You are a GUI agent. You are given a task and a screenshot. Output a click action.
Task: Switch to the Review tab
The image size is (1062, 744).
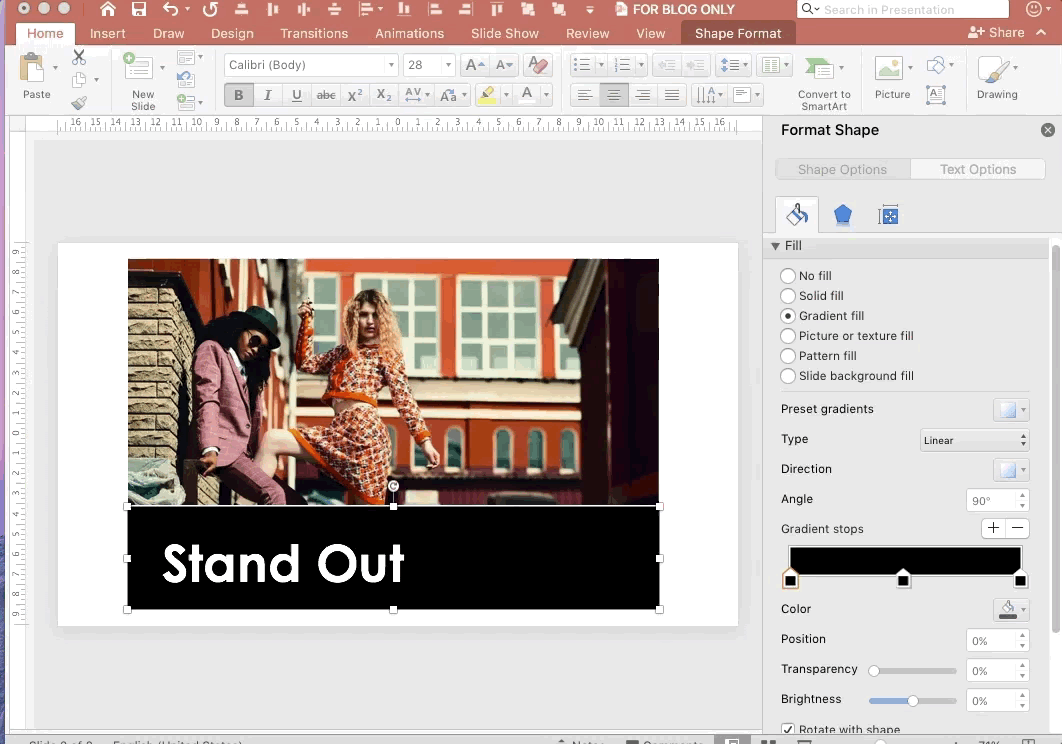587,33
